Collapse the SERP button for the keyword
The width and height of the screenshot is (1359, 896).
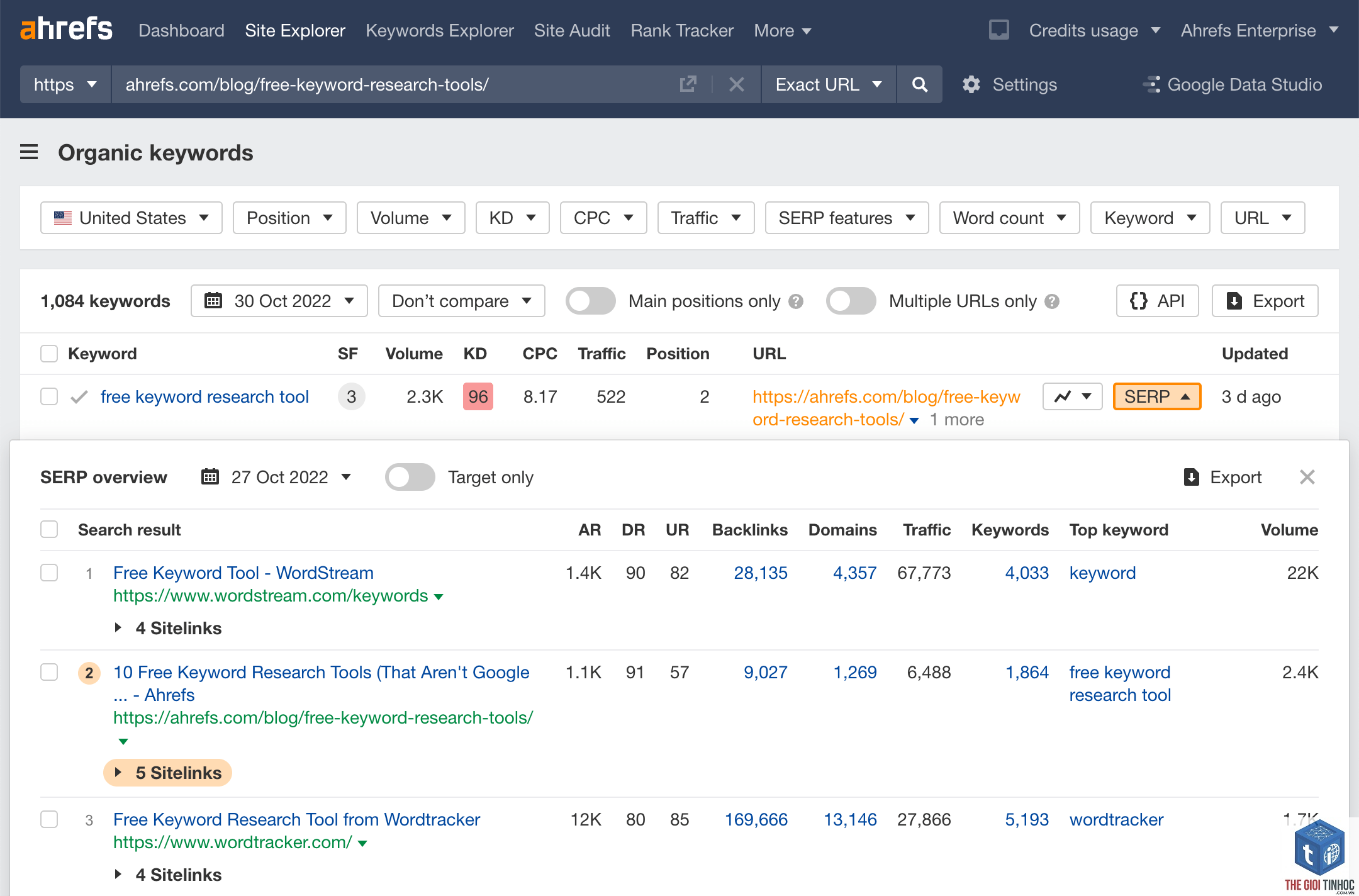pos(1157,396)
